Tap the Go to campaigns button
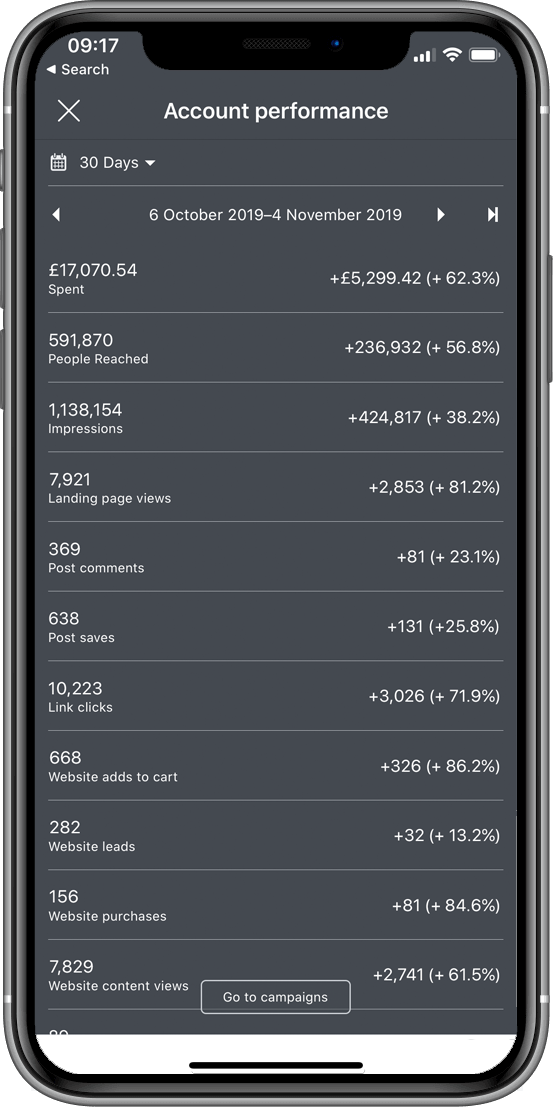Screen dimensions: 557x1107 pos(275,997)
